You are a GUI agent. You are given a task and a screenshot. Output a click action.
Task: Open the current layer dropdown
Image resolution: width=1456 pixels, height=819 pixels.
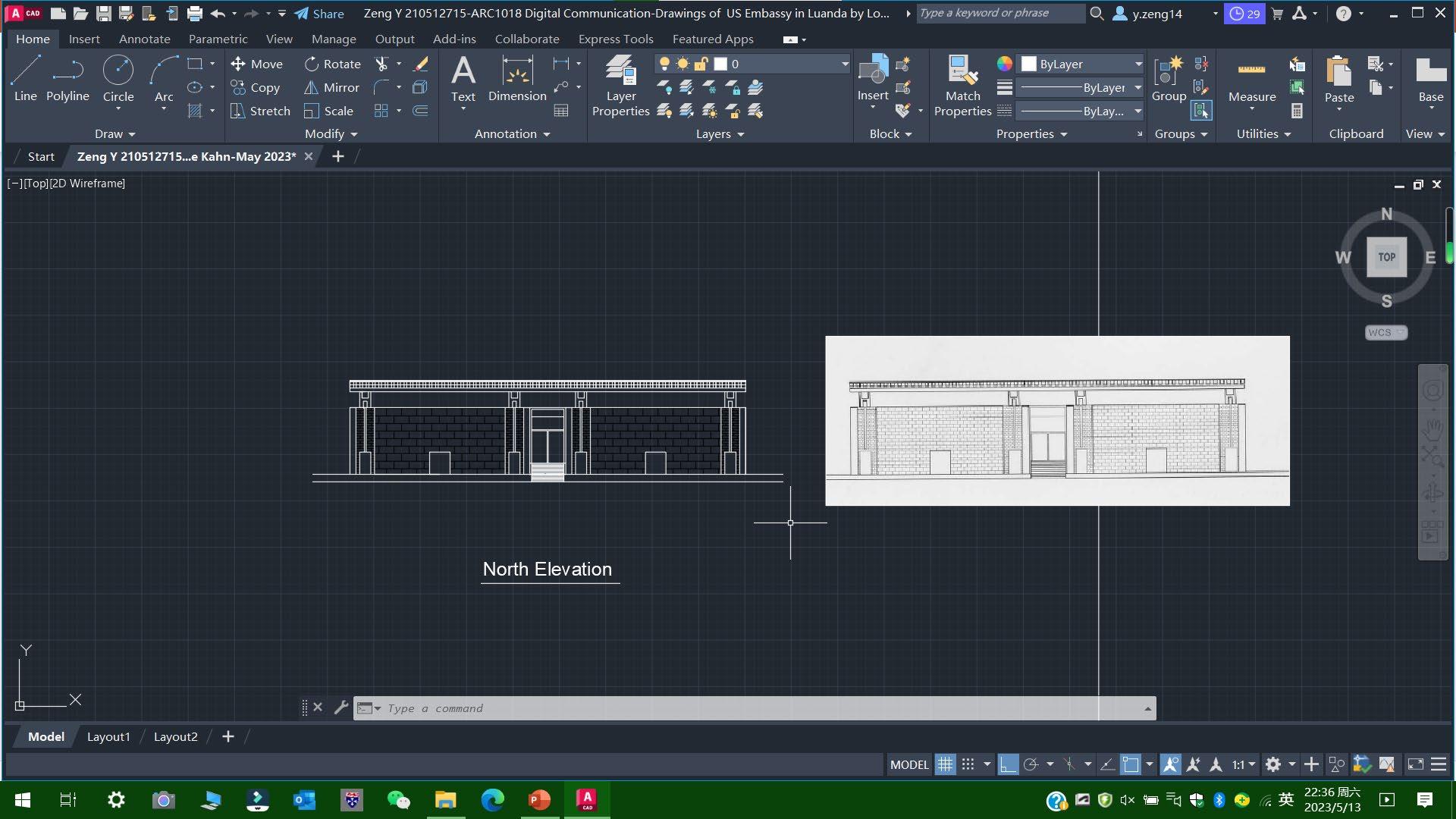tap(844, 64)
